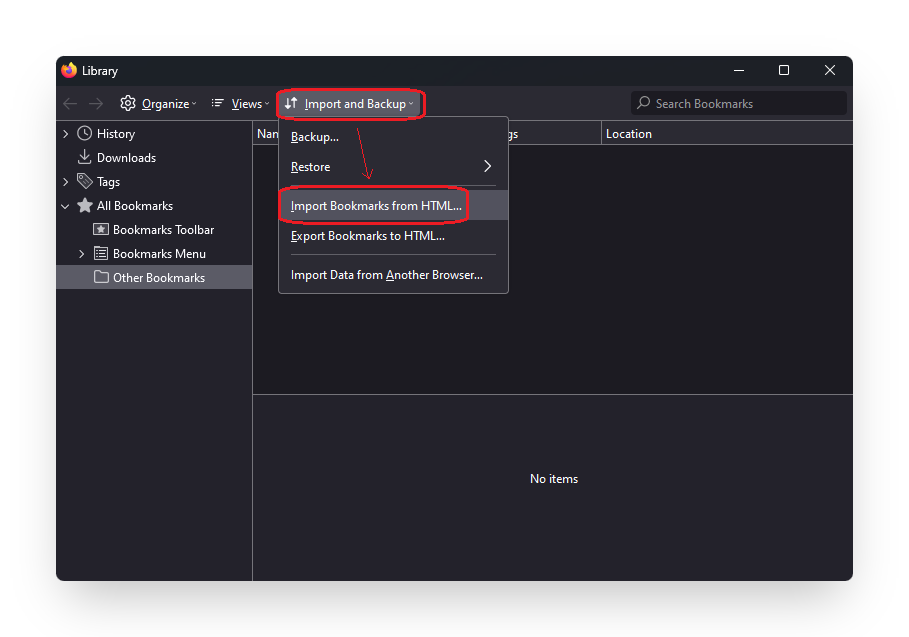The height and width of the screenshot is (637, 909).
Task: Select Other Bookmarks folder in sidebar
Action: pyautogui.click(x=158, y=277)
